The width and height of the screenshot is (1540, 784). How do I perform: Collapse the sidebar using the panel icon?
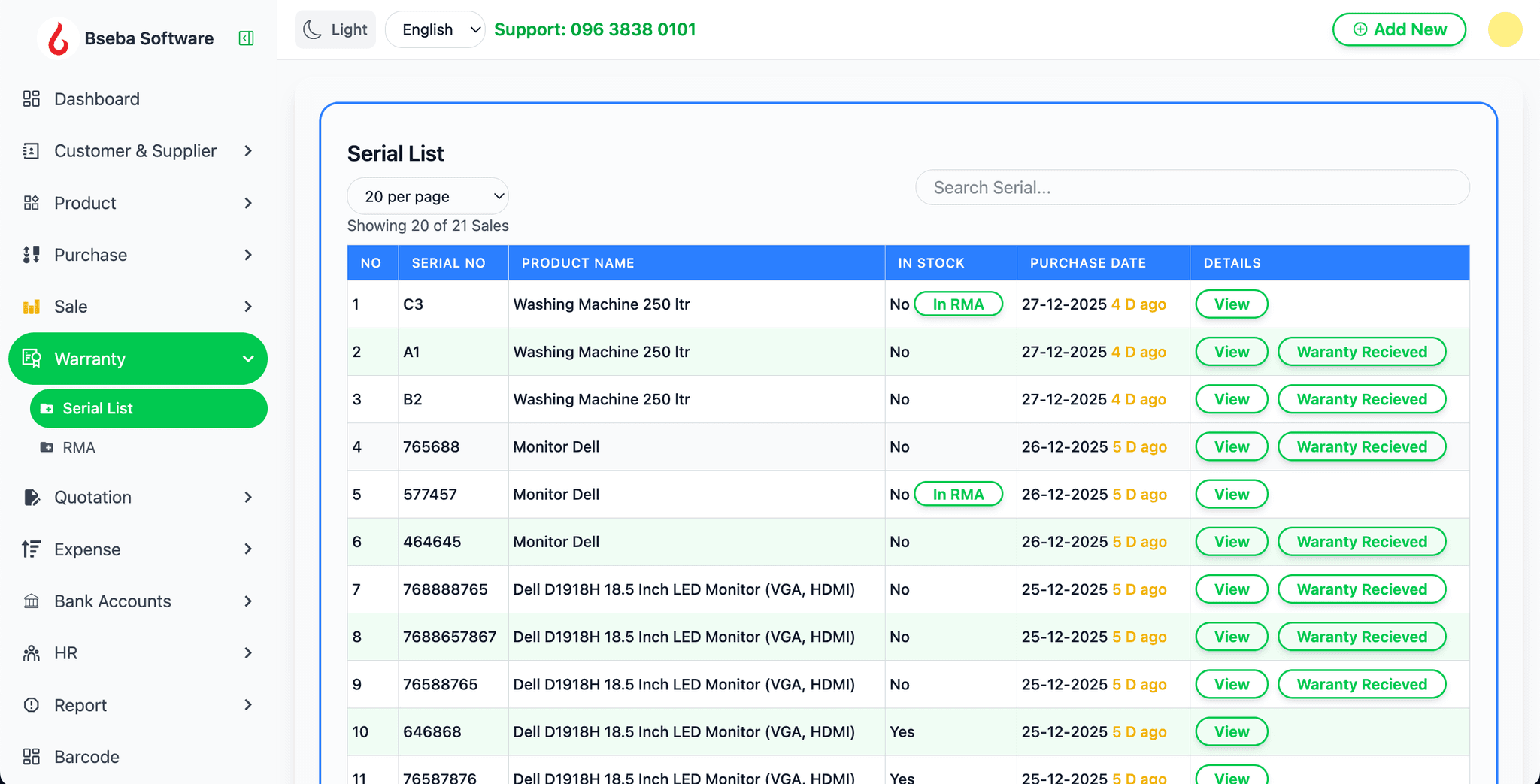pos(246,38)
